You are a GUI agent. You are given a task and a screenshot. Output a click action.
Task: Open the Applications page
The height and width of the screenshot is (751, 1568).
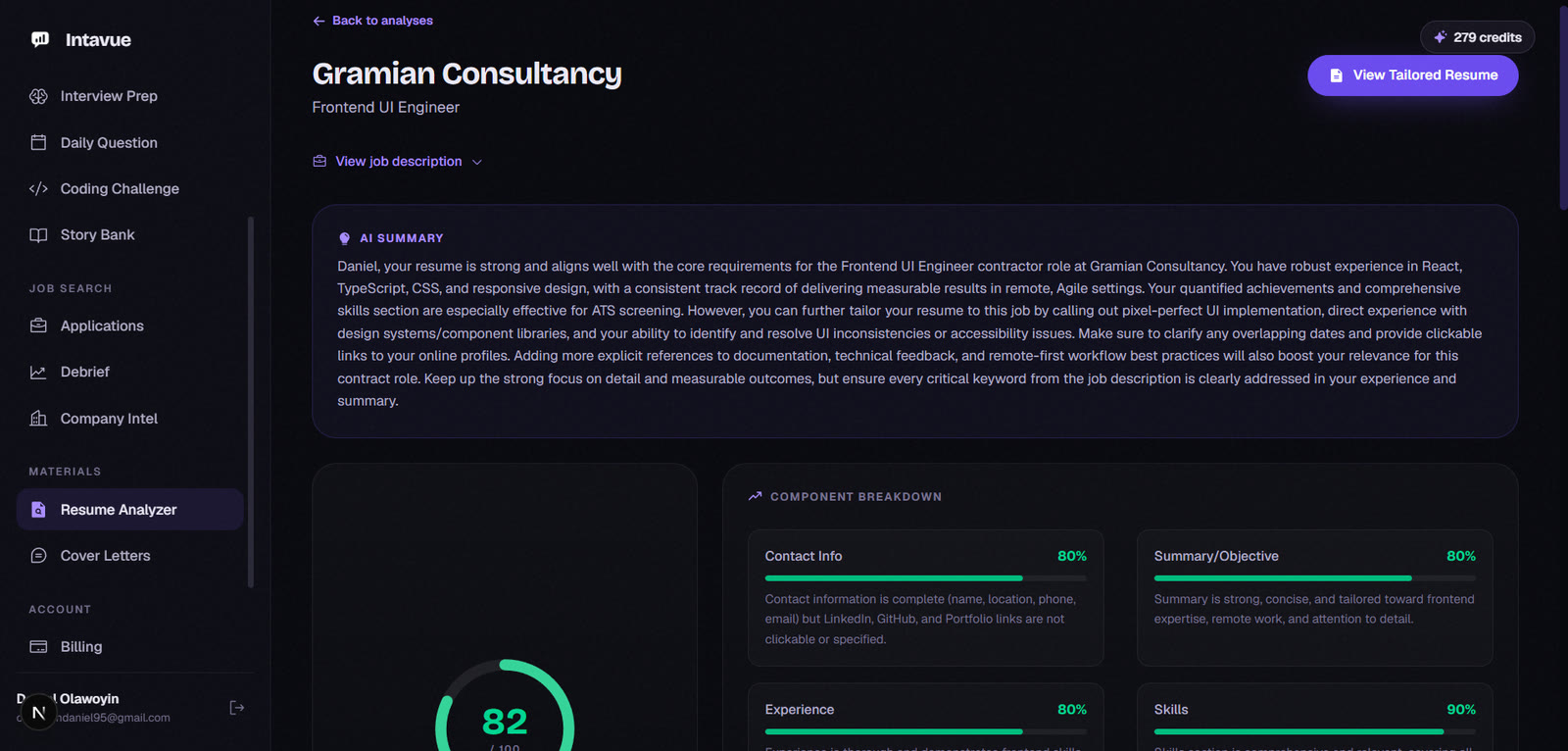(x=129, y=325)
